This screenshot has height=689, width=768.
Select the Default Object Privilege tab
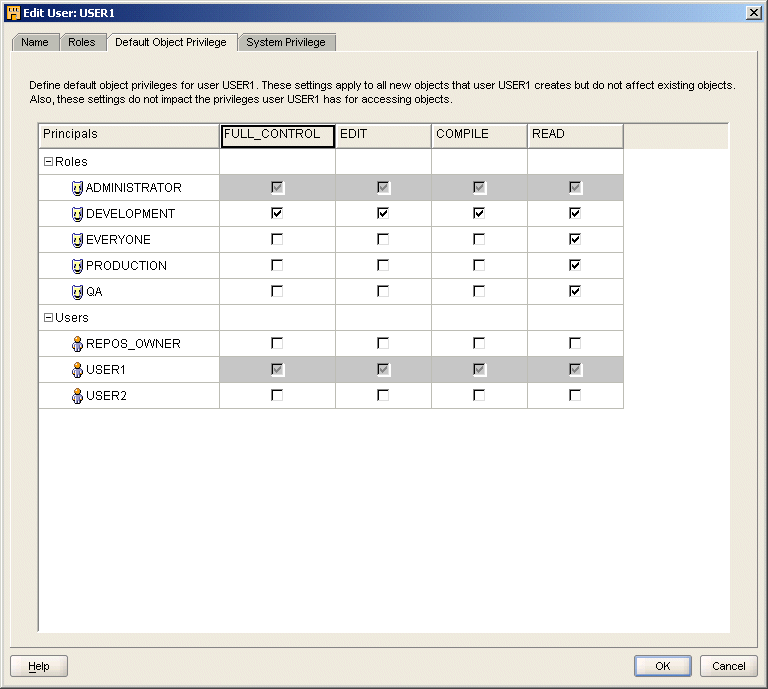tap(171, 43)
